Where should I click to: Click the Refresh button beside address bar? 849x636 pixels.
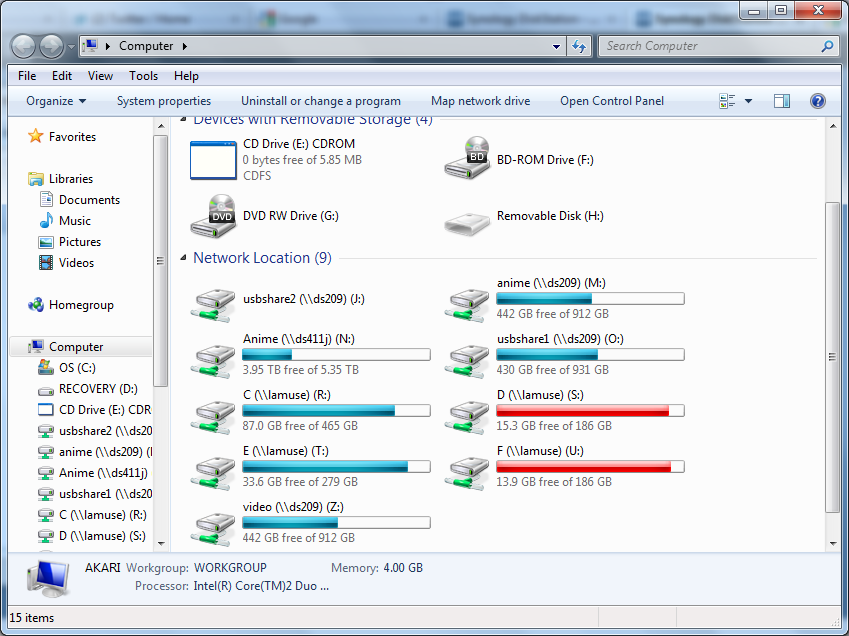579,47
